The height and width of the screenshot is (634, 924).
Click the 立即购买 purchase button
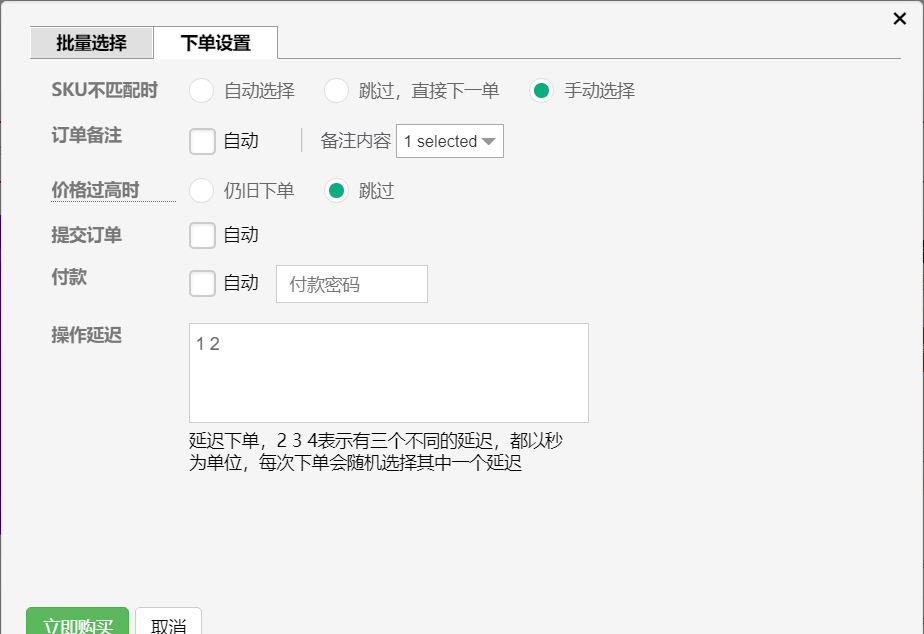click(x=78, y=621)
